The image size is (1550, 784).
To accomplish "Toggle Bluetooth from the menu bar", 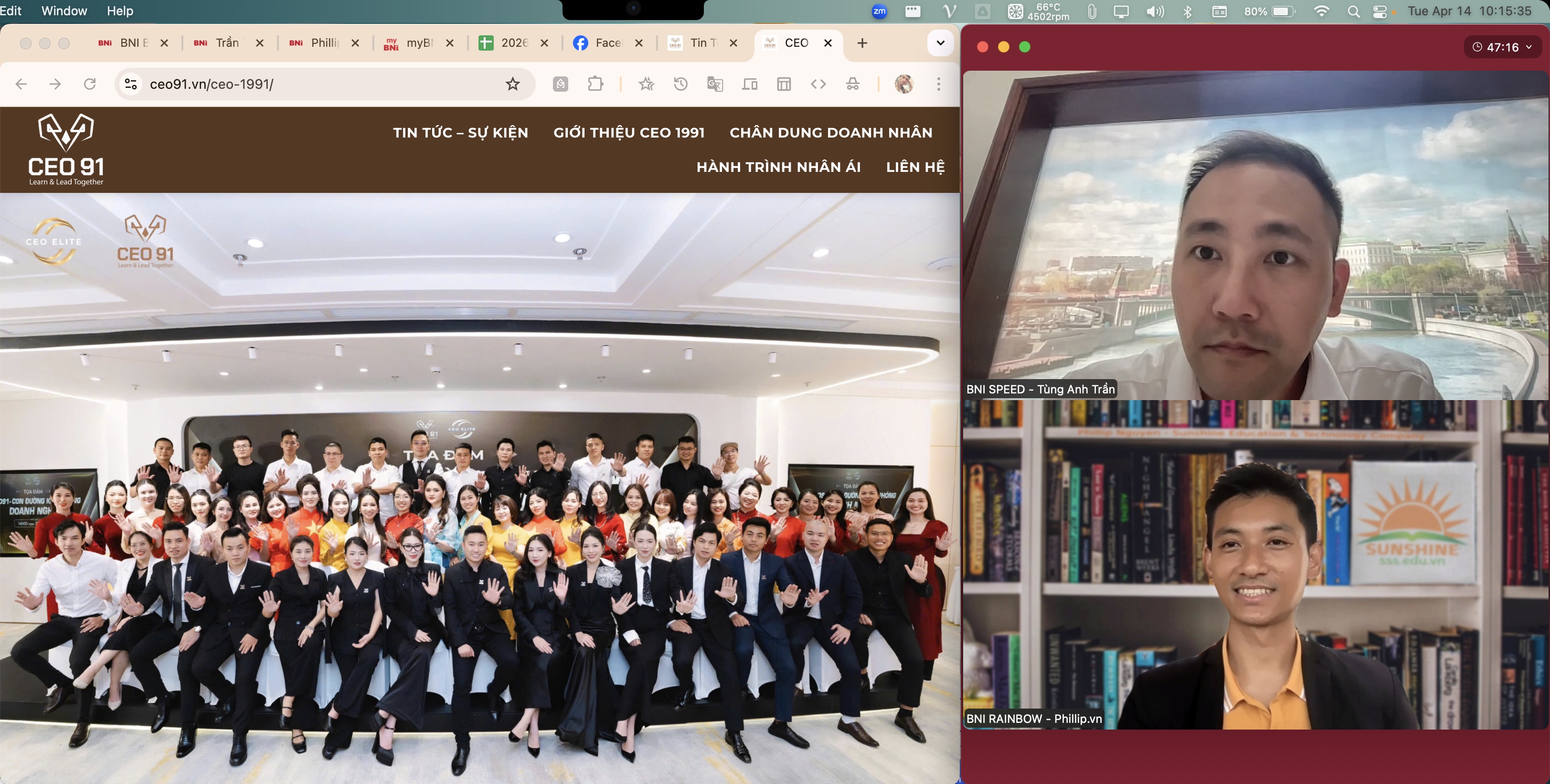I will tap(1187, 11).
